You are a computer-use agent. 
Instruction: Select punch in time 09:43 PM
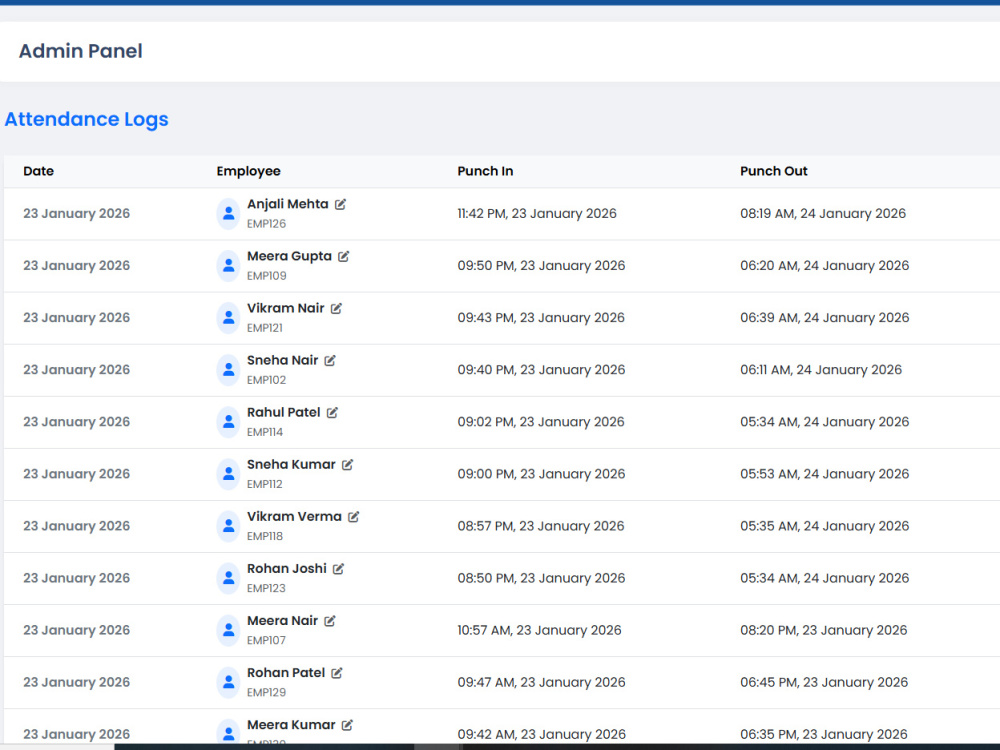click(541, 318)
